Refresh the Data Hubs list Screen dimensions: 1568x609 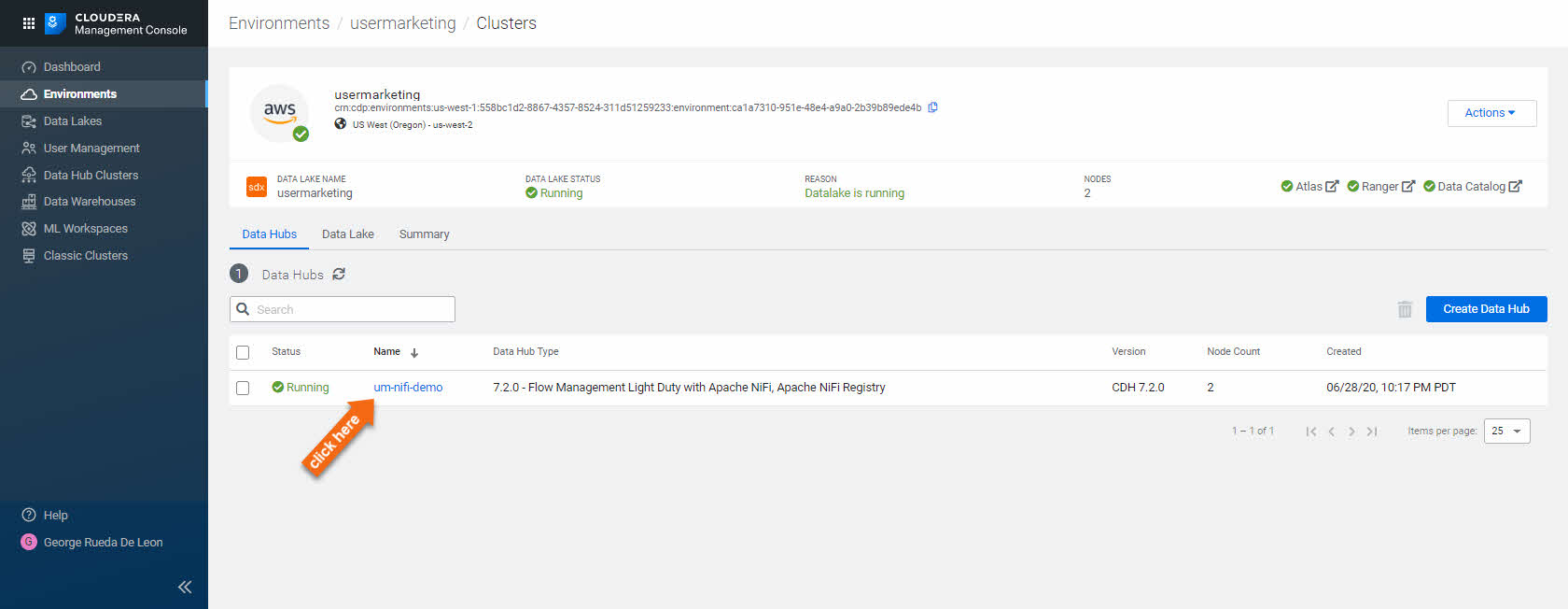pos(339,274)
